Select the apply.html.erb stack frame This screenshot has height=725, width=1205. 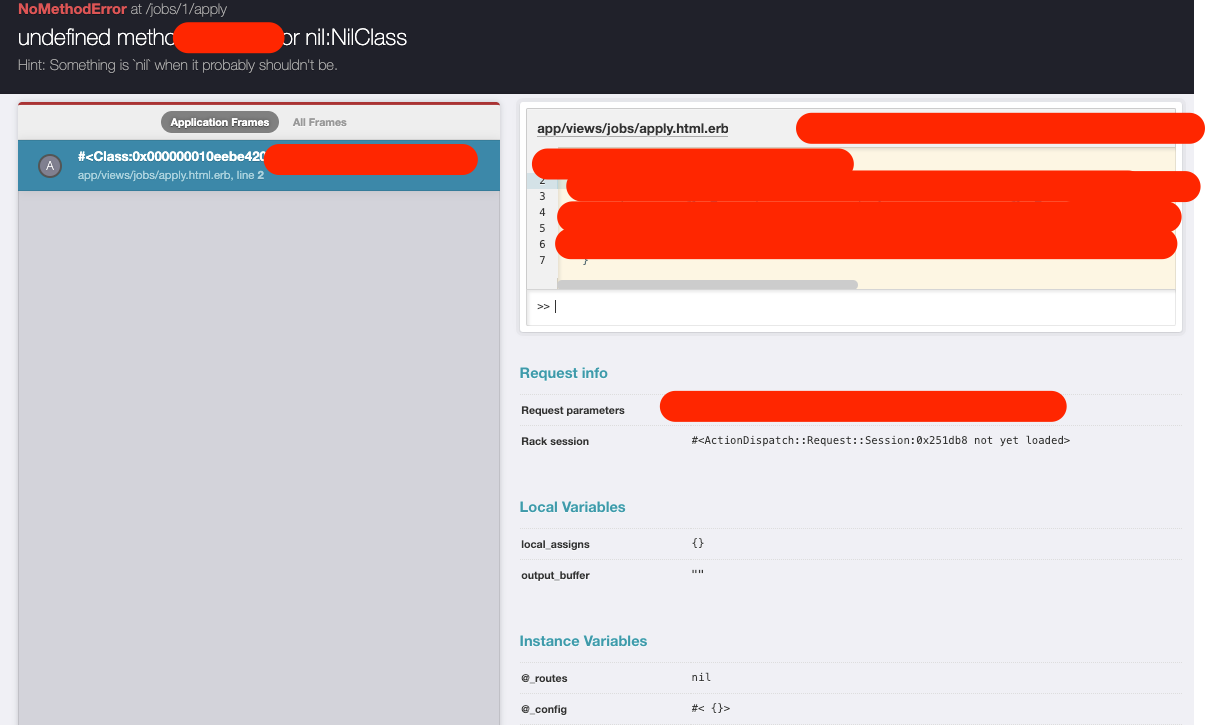259,165
